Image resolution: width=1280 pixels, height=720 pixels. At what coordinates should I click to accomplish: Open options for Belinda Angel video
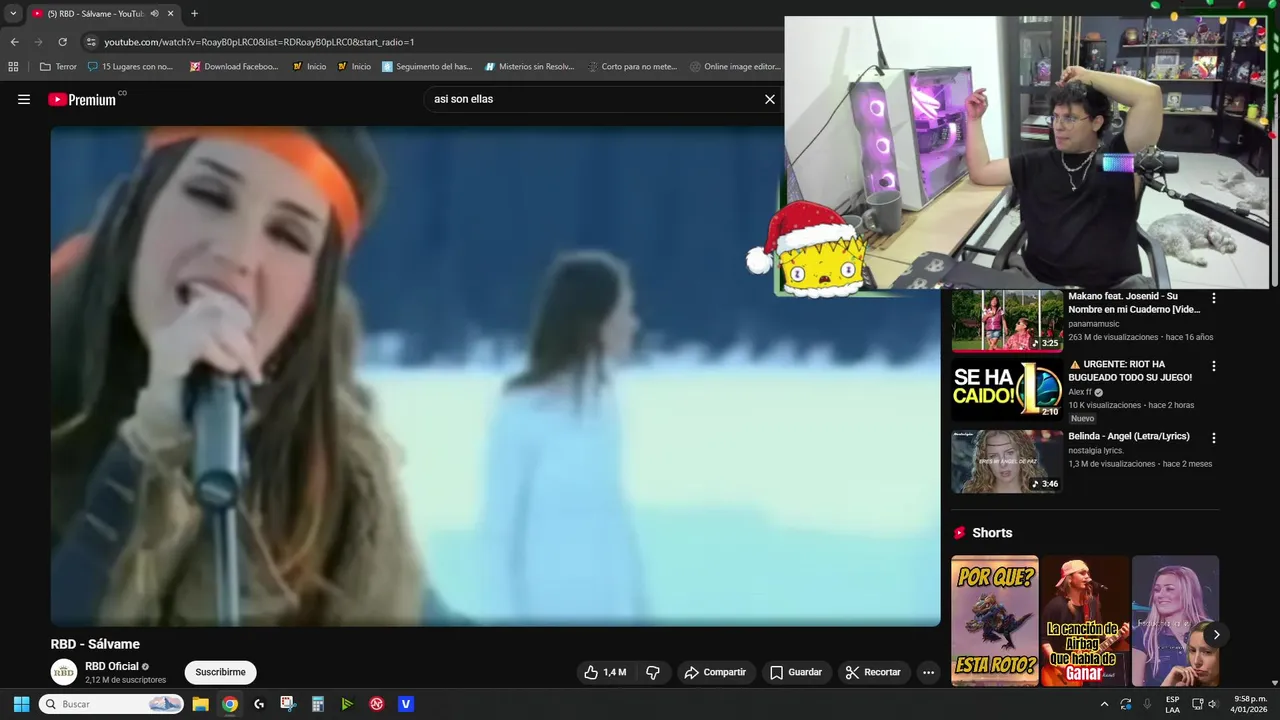click(1214, 438)
